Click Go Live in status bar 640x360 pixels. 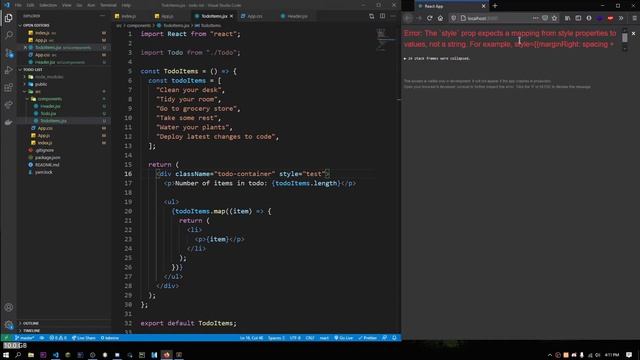pos(344,338)
